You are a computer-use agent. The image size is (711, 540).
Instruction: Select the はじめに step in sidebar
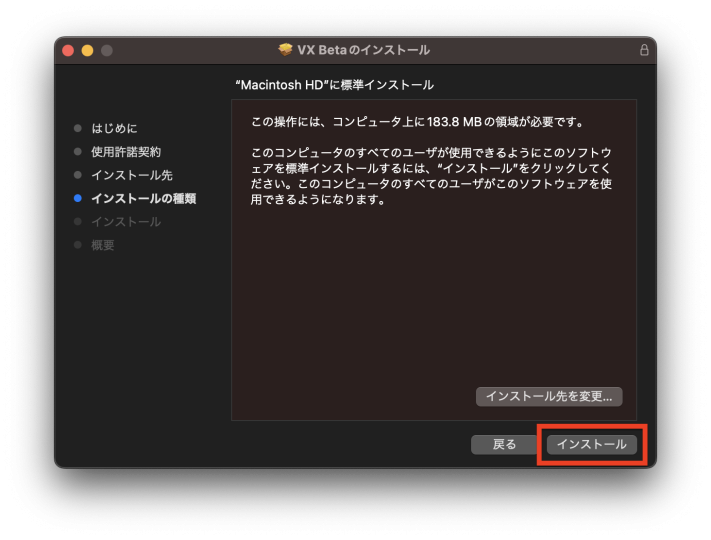(114, 128)
